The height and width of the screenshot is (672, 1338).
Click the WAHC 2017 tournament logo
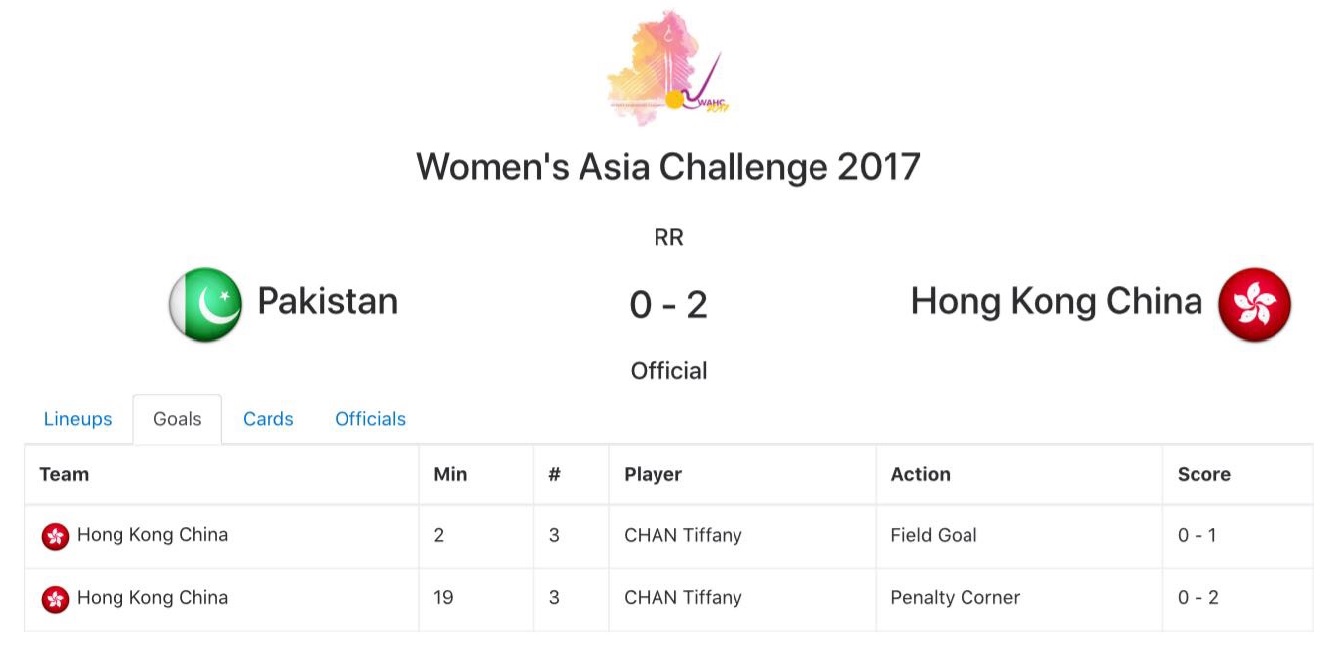pyautogui.click(x=668, y=67)
